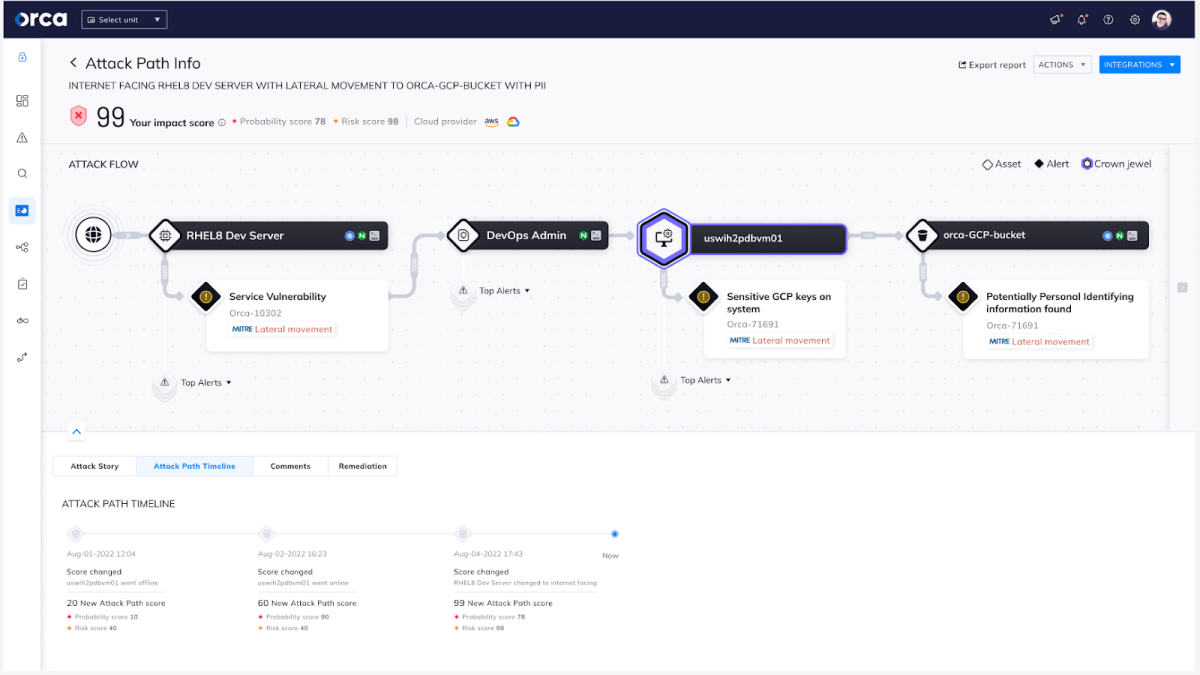
Task: Click the red shield impact score icon
Action: pos(79,116)
